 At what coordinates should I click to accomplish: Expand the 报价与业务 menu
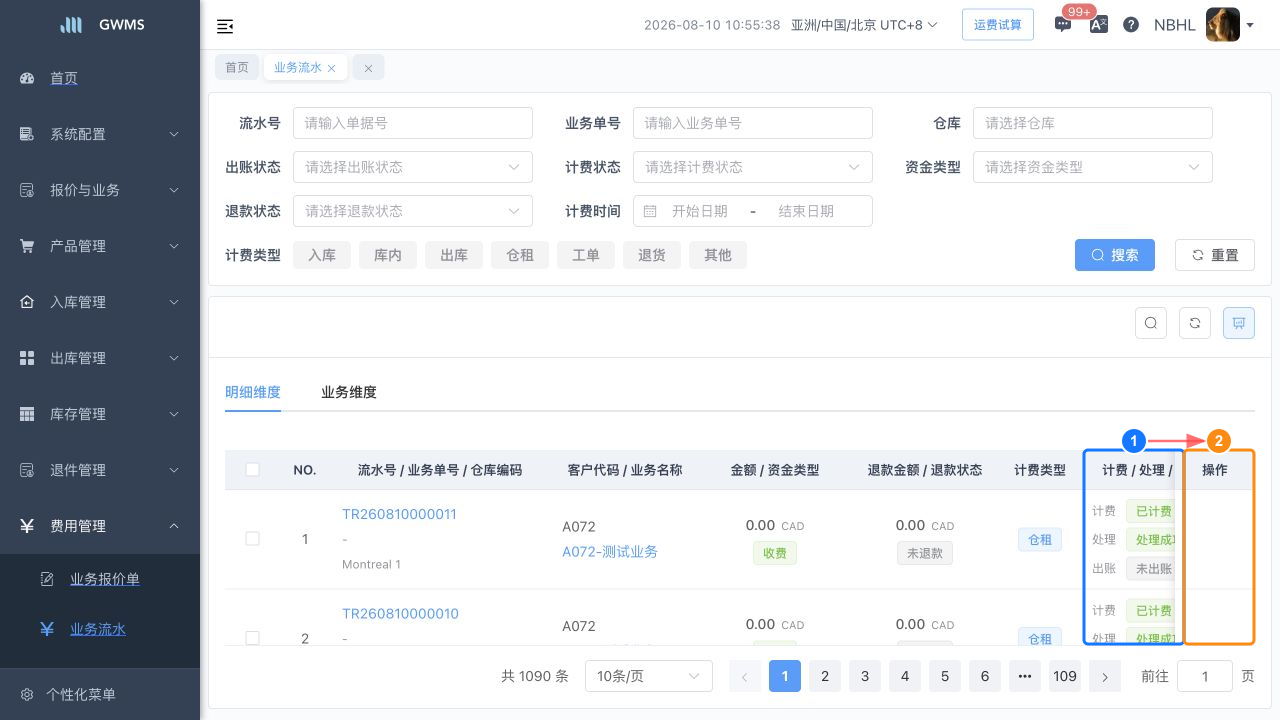pos(100,190)
